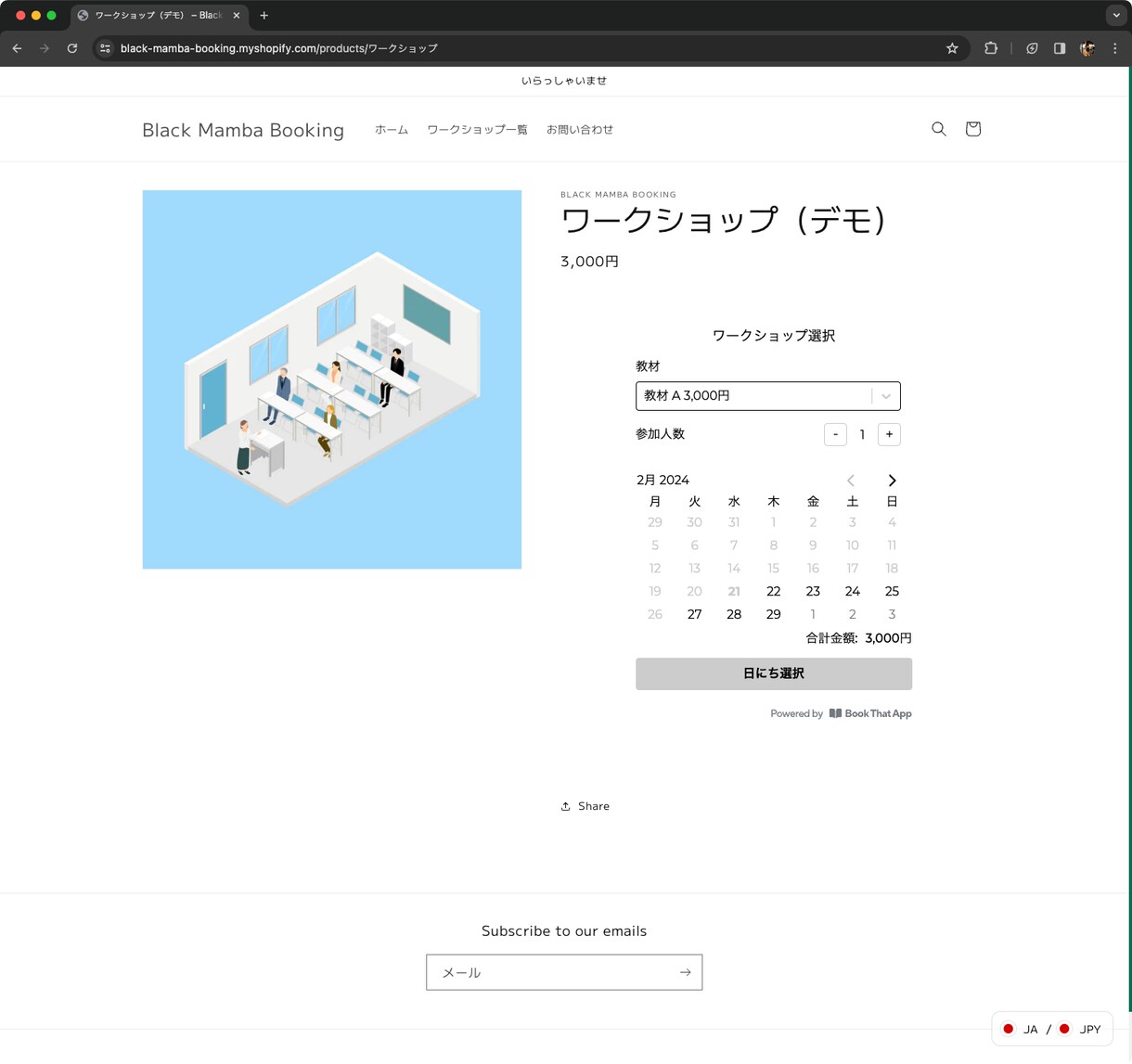The height and width of the screenshot is (1064, 1132).
Task: Open the ホーム menu item
Action: click(392, 130)
